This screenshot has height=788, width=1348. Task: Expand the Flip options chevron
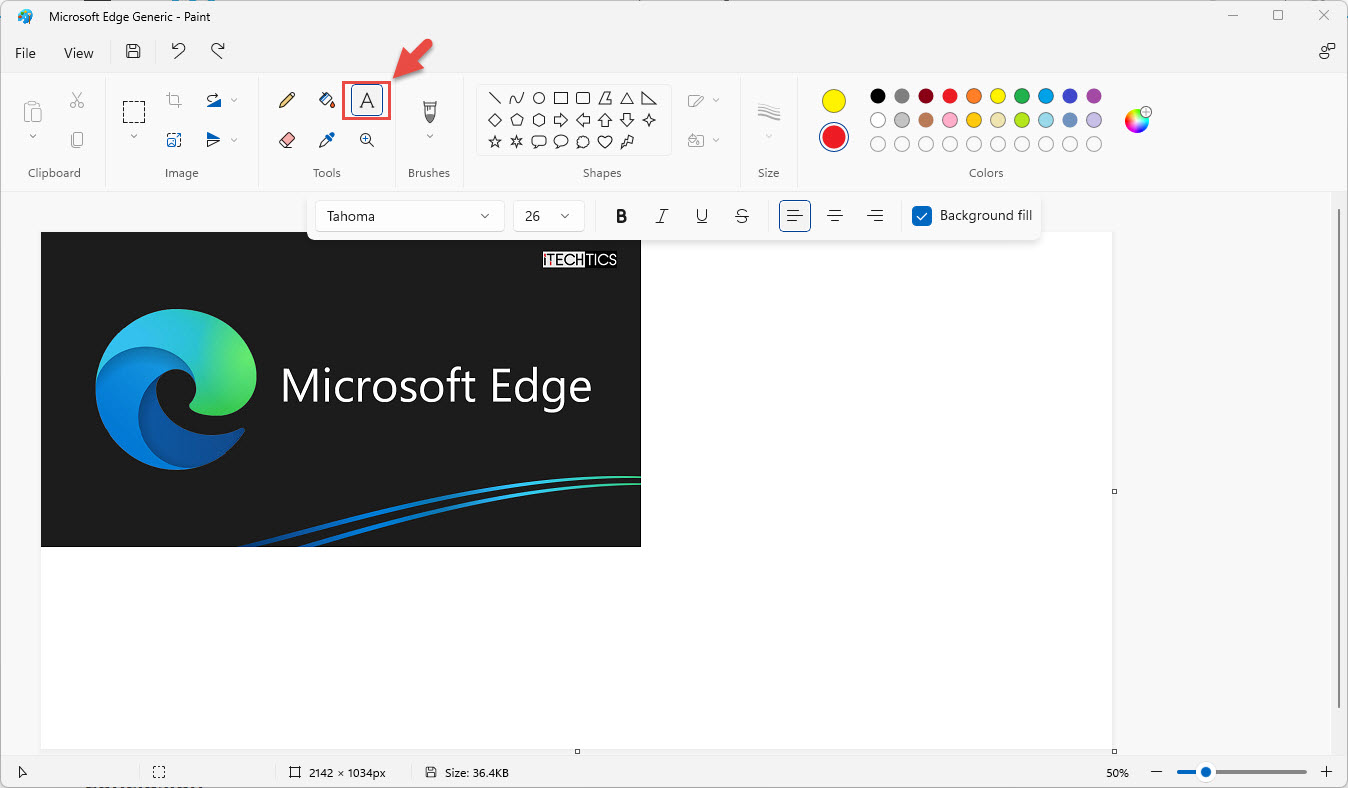pyautogui.click(x=235, y=140)
